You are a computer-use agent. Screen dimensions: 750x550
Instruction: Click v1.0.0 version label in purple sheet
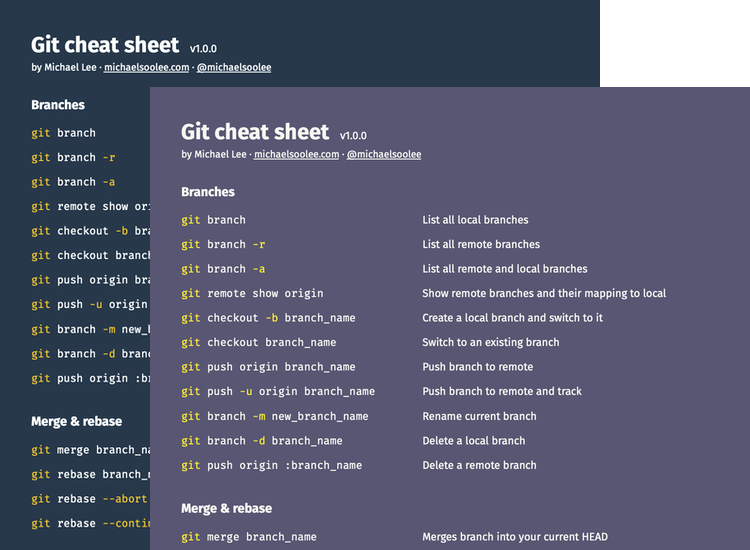[353, 136]
